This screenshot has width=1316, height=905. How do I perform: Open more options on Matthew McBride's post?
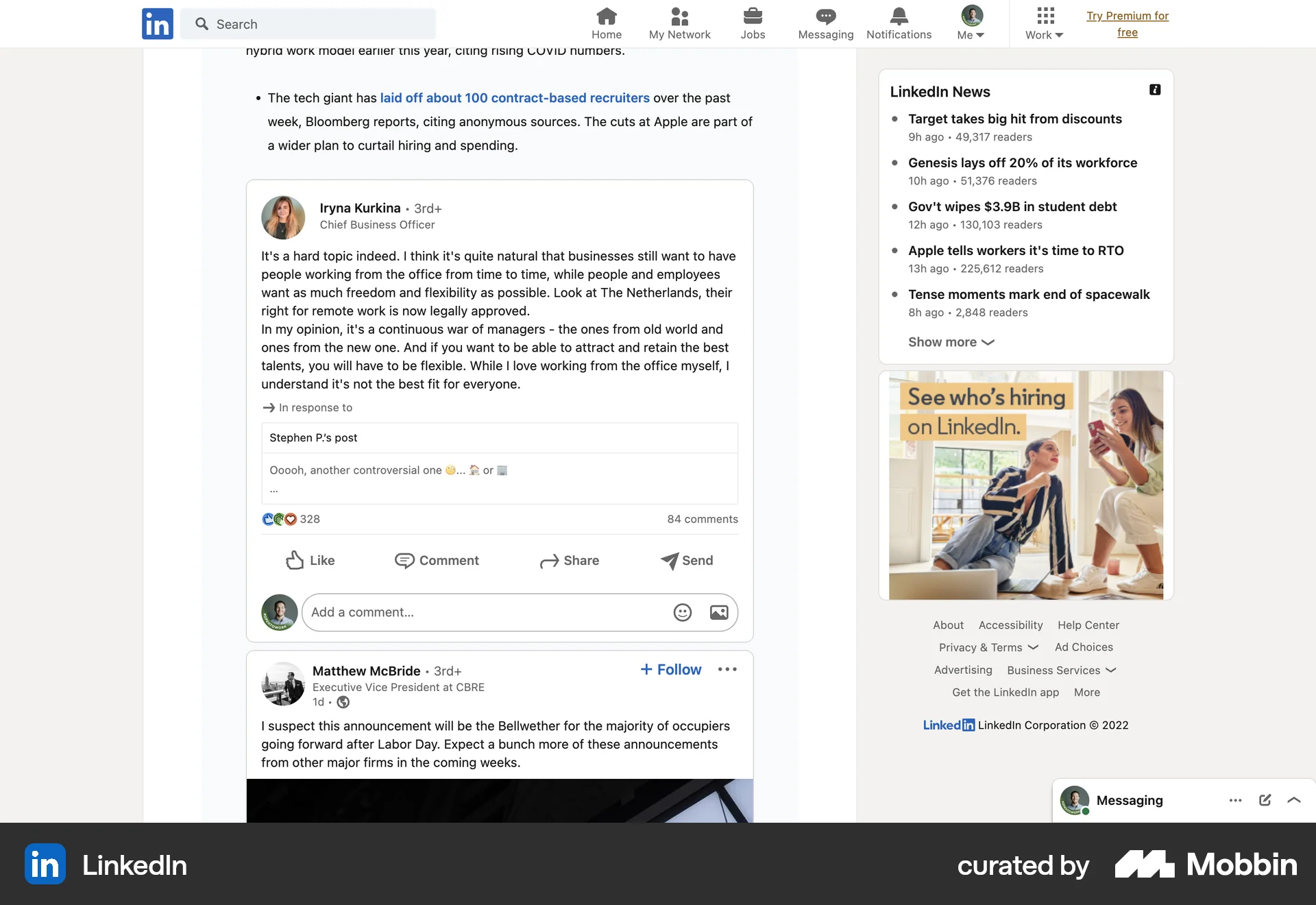tap(727, 669)
